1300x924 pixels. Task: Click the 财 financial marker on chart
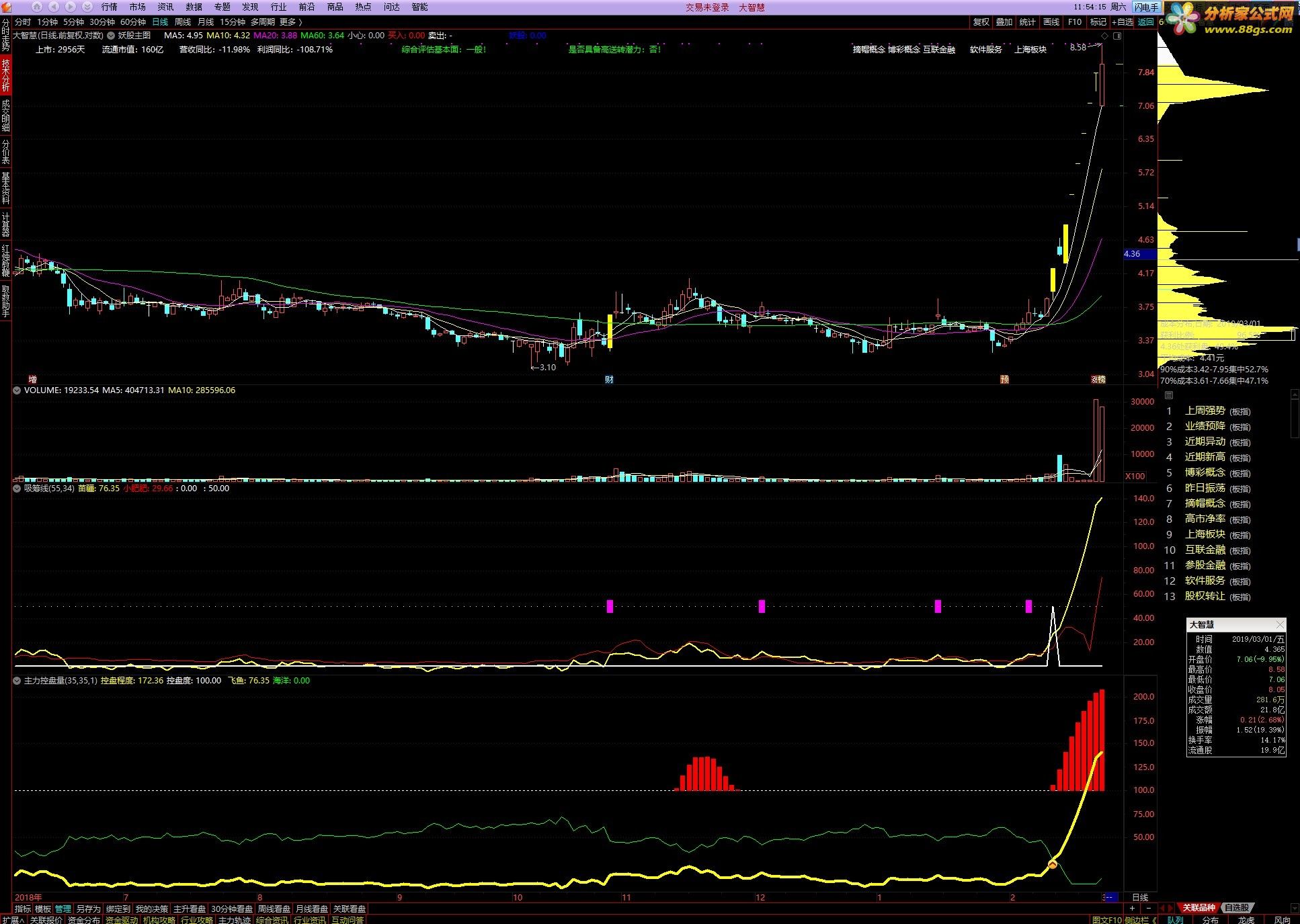click(x=609, y=380)
